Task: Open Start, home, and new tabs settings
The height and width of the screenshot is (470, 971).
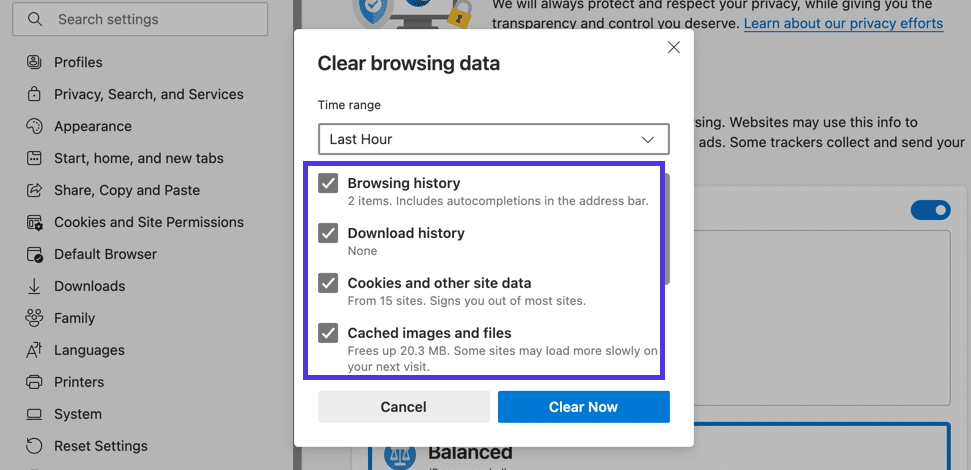Action: pyautogui.click(x=139, y=159)
